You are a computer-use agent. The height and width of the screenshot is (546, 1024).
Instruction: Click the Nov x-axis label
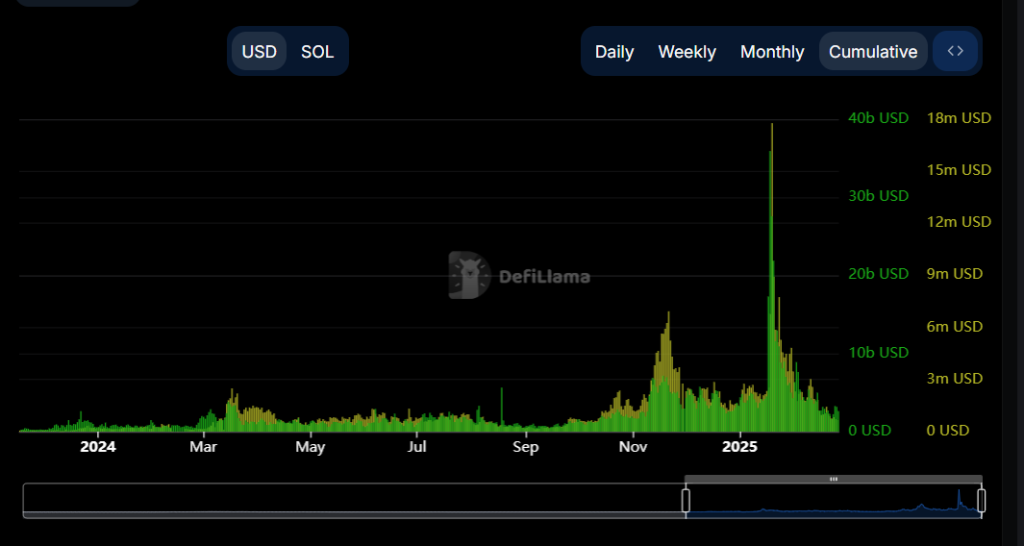click(x=633, y=447)
